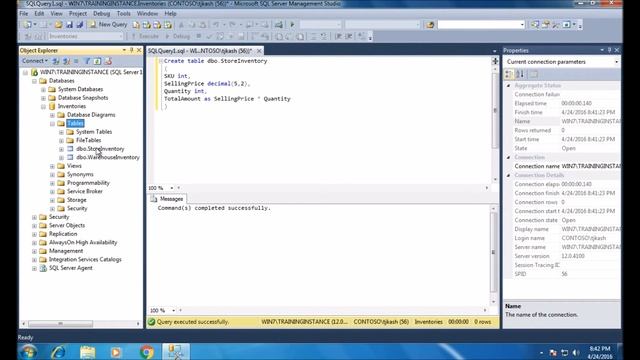The width and height of the screenshot is (640, 360).
Task: Select the dbo.StoreInventory table
Action: (100, 149)
